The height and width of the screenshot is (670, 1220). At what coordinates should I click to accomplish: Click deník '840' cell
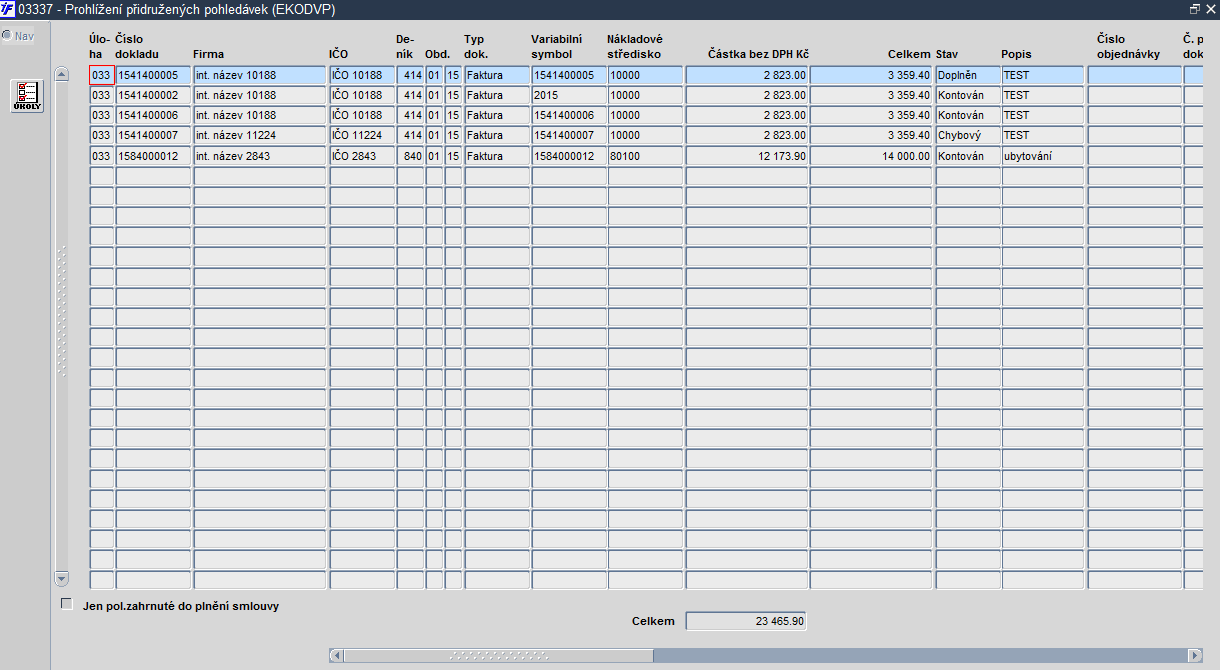(410, 156)
